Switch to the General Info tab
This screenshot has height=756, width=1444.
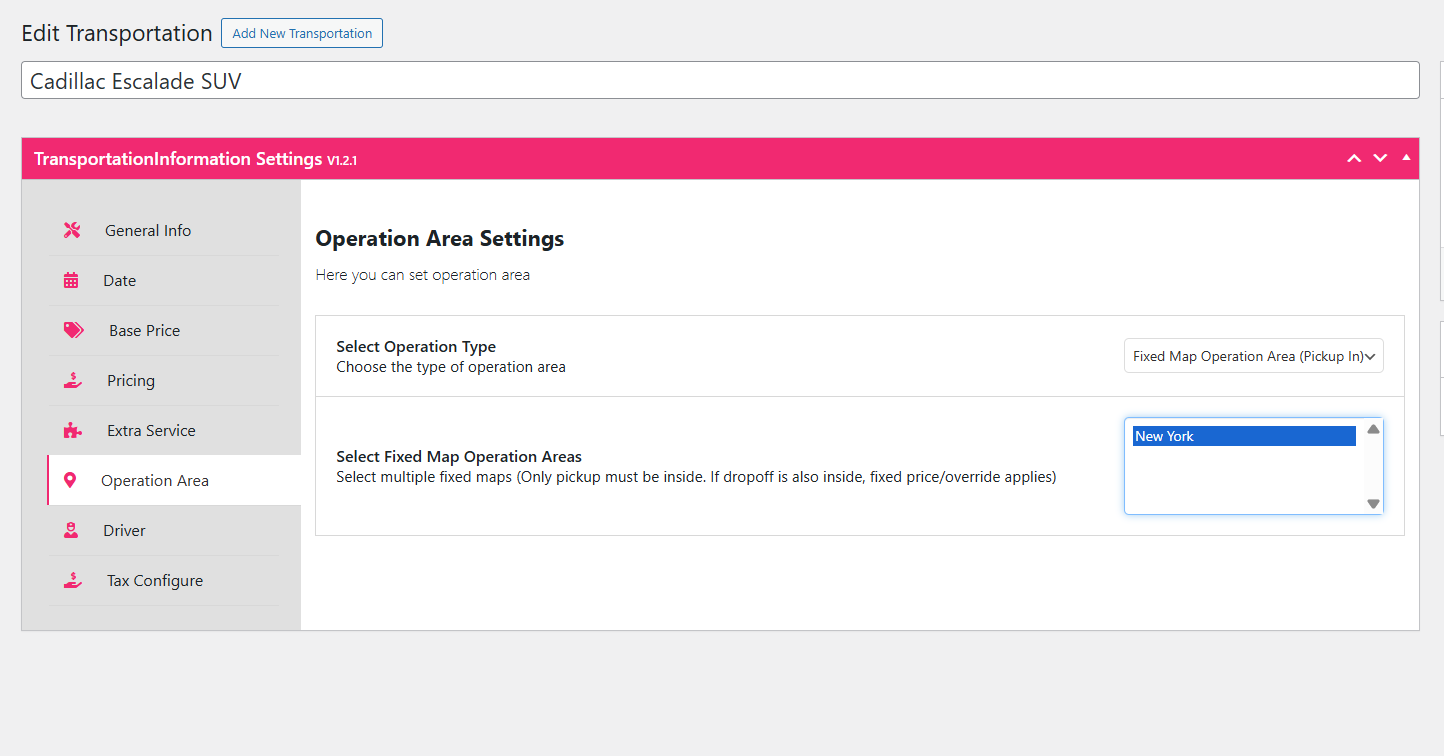pyautogui.click(x=148, y=230)
